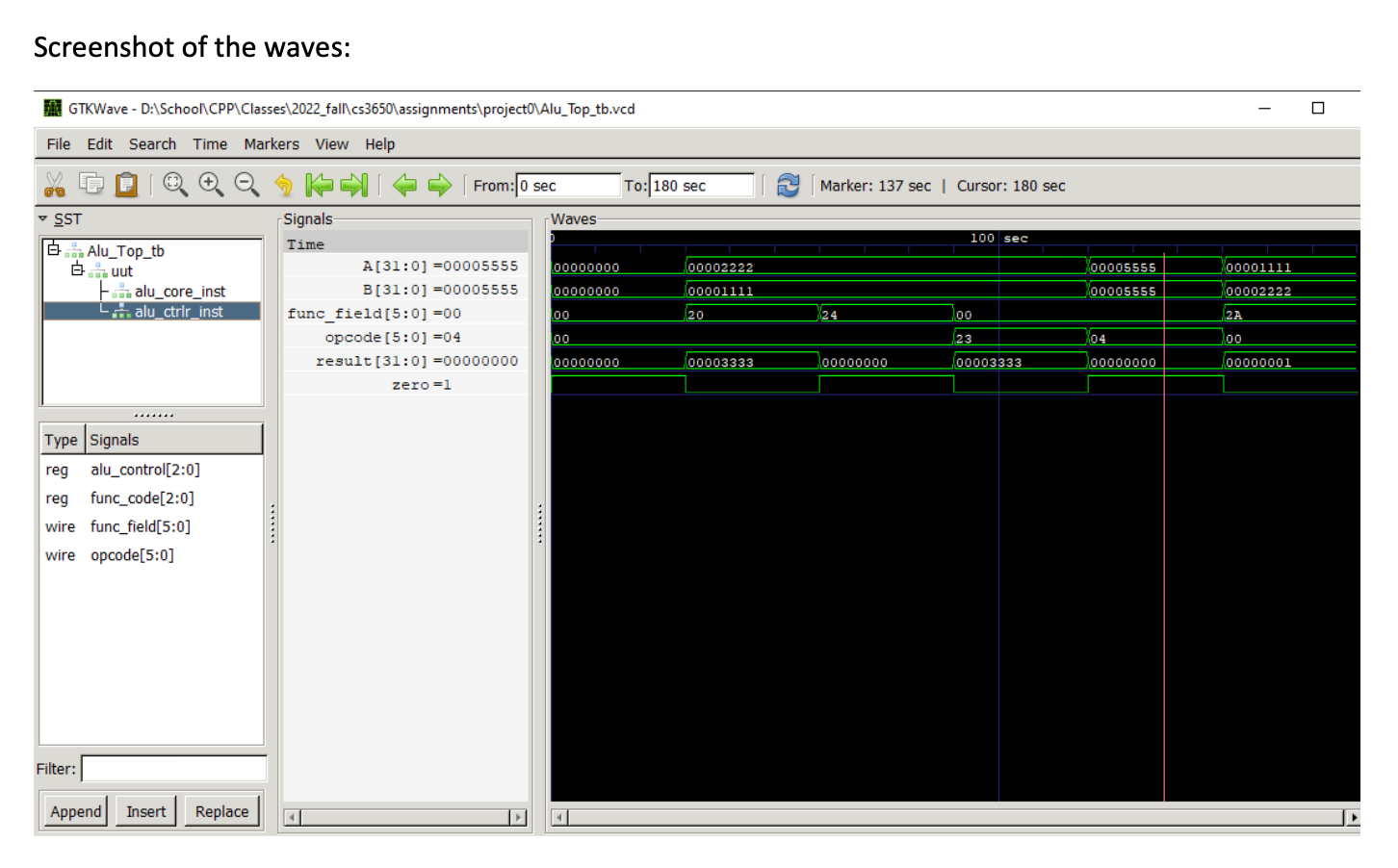This screenshot has width=1398, height=868.
Task: Click the yellow Zoom Undo arrow
Action: pyautogui.click(x=283, y=185)
